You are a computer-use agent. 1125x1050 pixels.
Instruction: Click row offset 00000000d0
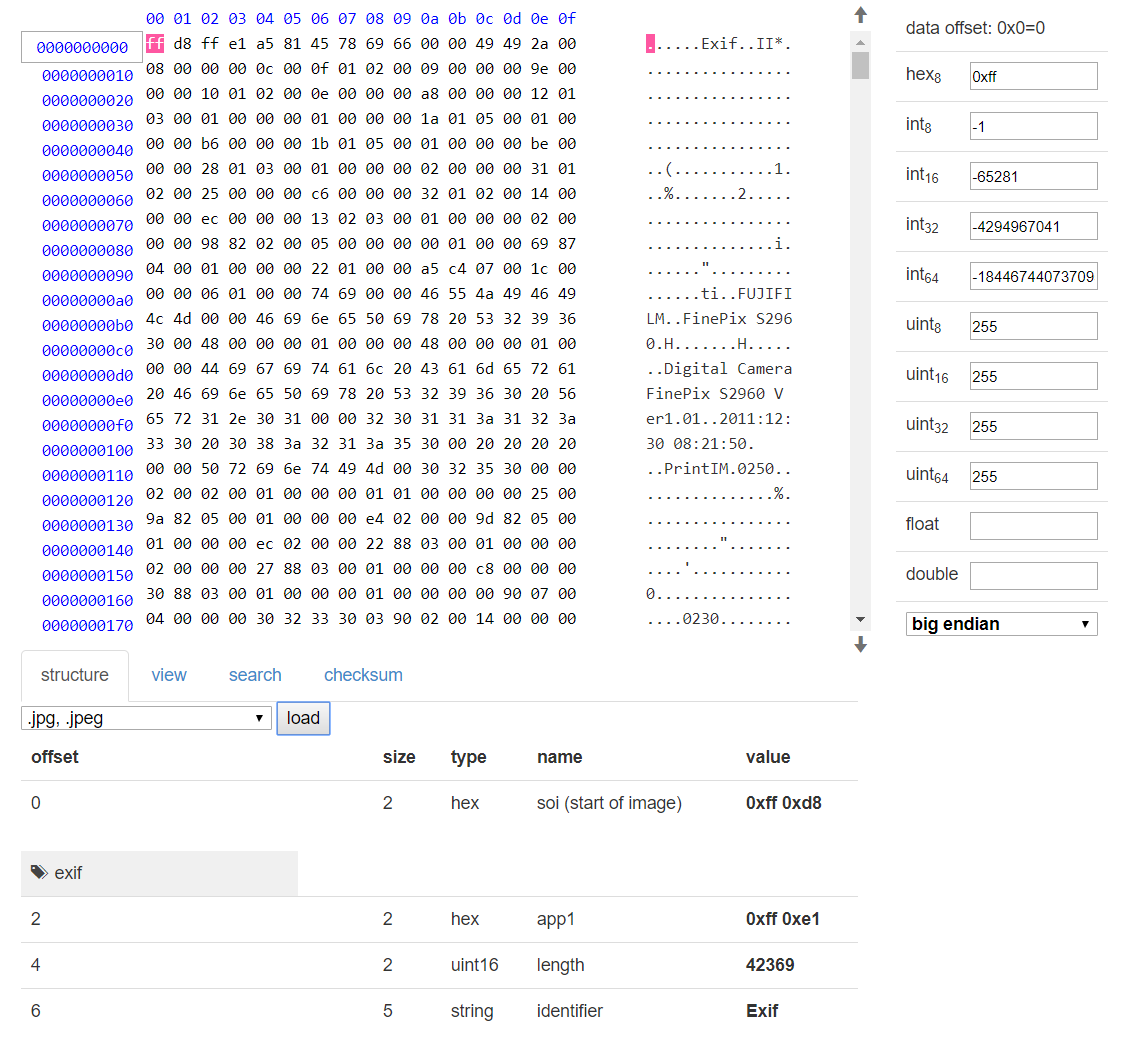[x=88, y=375]
